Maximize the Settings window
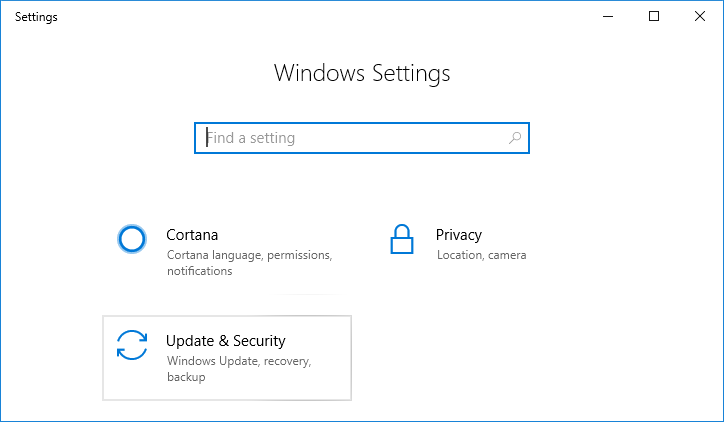724x422 pixels. [x=654, y=16]
